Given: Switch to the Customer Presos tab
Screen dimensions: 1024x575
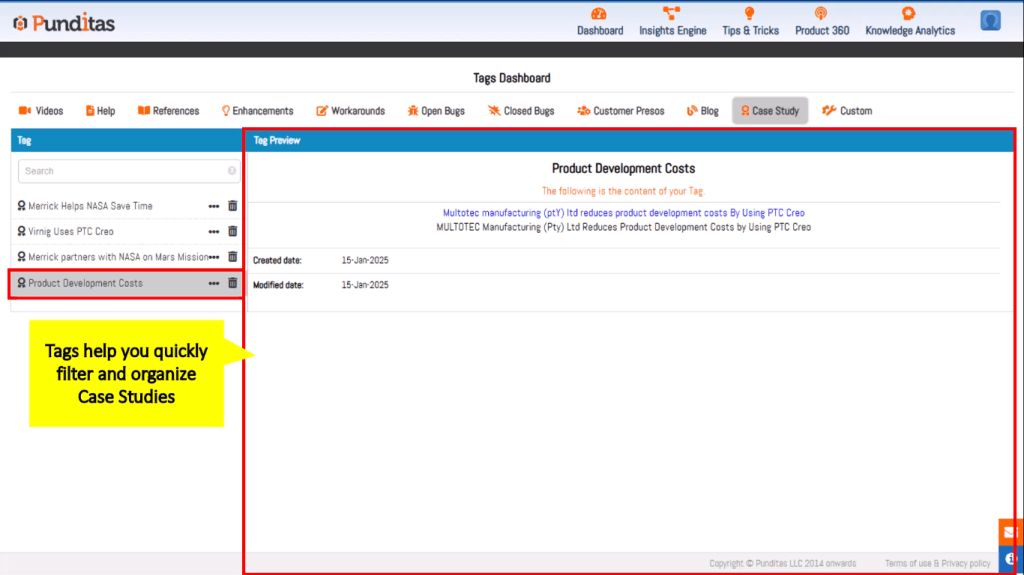Looking at the screenshot, I should pos(620,111).
